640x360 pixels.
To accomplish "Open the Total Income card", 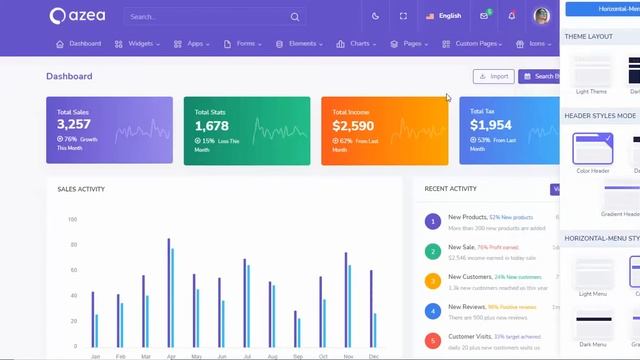I will coord(384,131).
